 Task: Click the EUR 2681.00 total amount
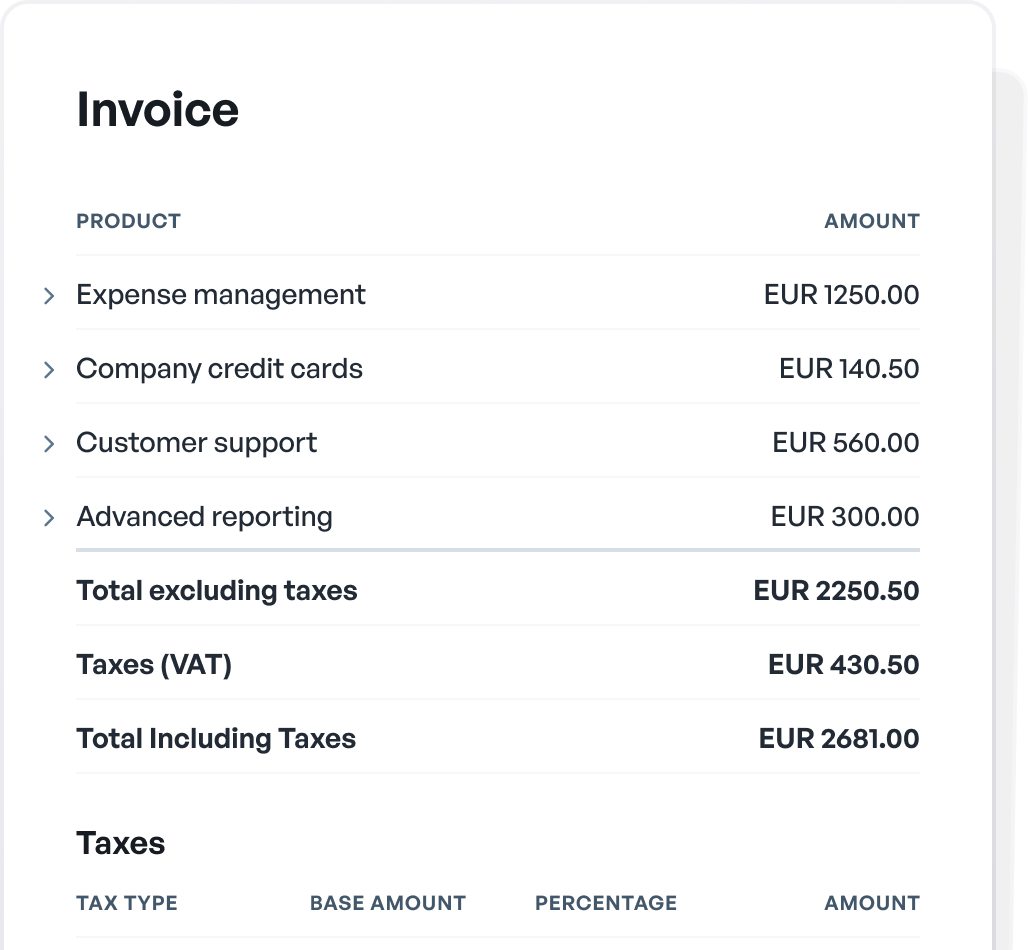pos(838,739)
